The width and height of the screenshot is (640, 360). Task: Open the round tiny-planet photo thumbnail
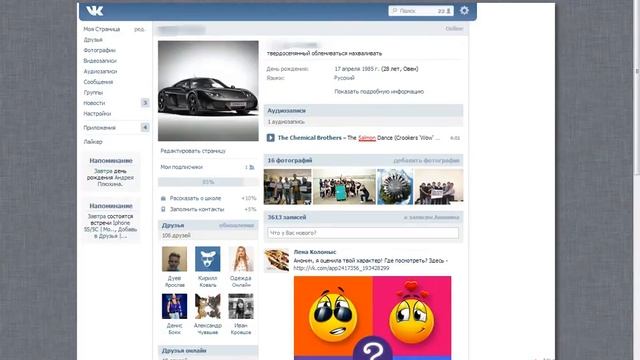point(395,187)
